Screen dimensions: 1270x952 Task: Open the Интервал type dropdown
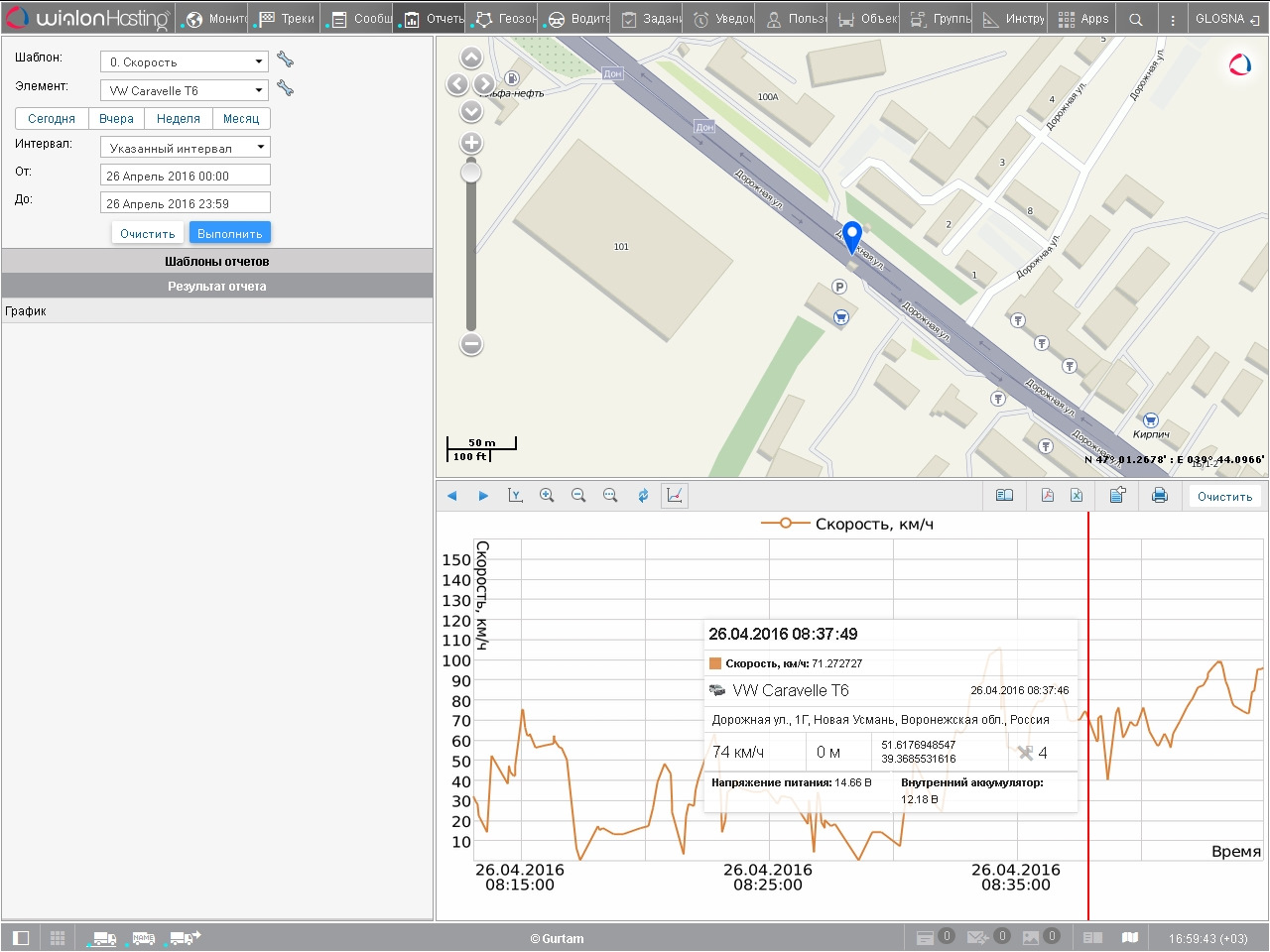tap(186, 148)
